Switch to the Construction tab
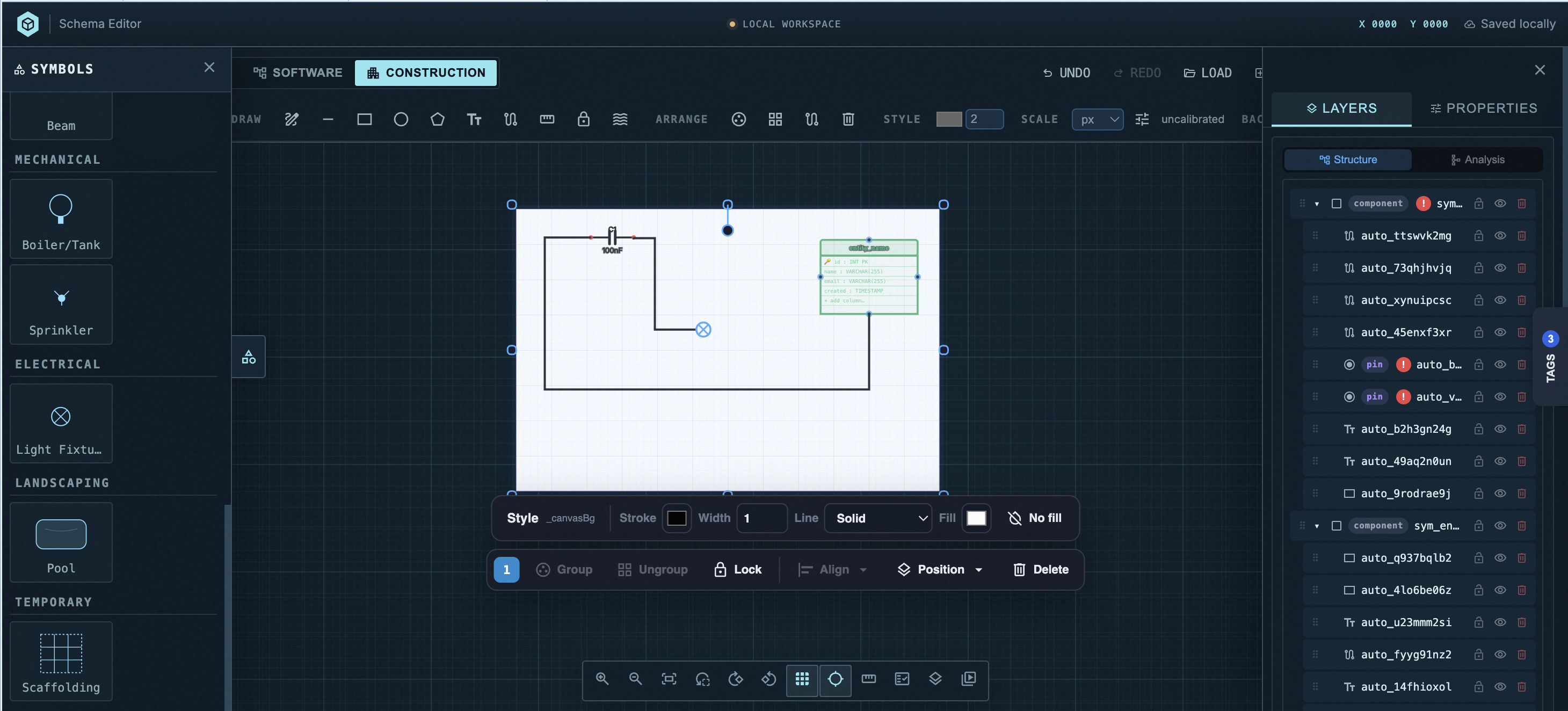 pos(426,73)
